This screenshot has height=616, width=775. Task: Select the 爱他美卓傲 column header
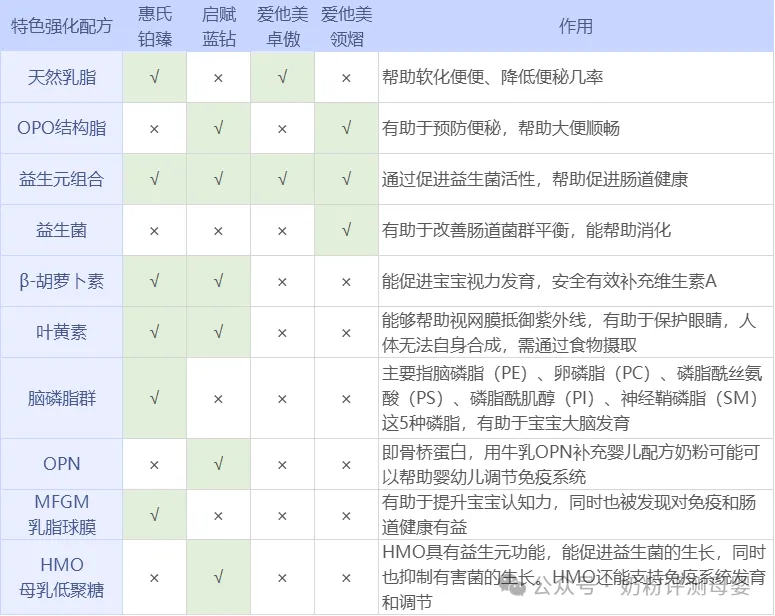[282, 26]
